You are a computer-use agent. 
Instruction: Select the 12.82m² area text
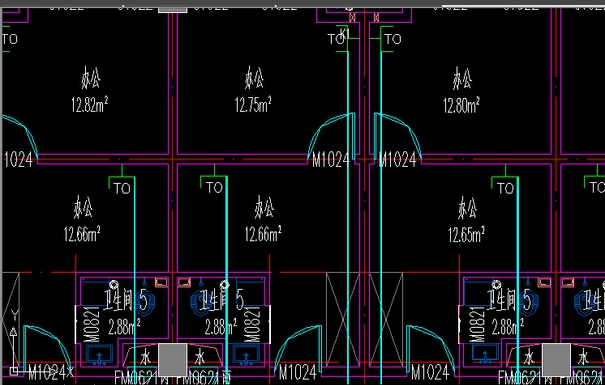(x=90, y=105)
